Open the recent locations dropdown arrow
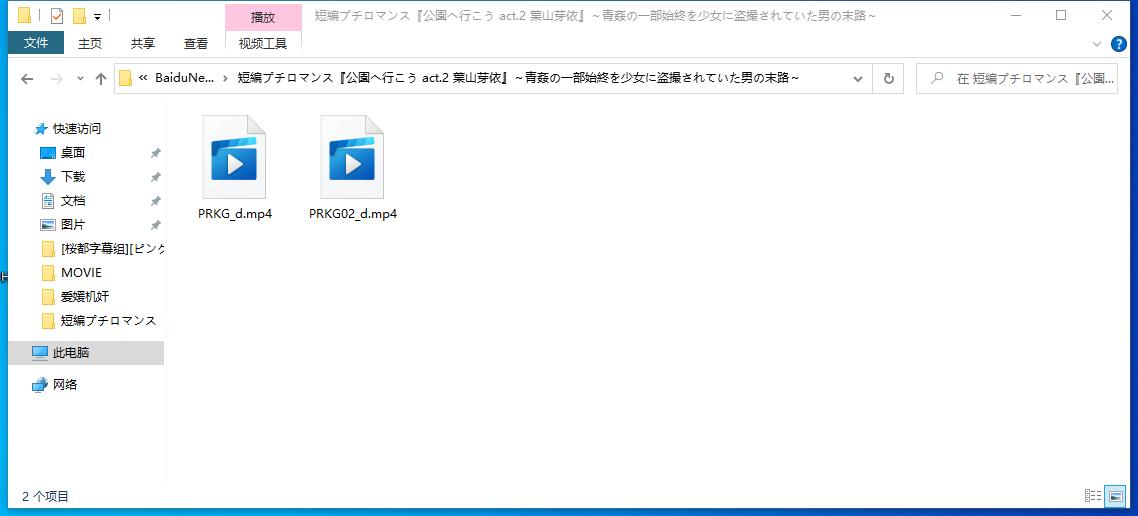 [x=81, y=79]
